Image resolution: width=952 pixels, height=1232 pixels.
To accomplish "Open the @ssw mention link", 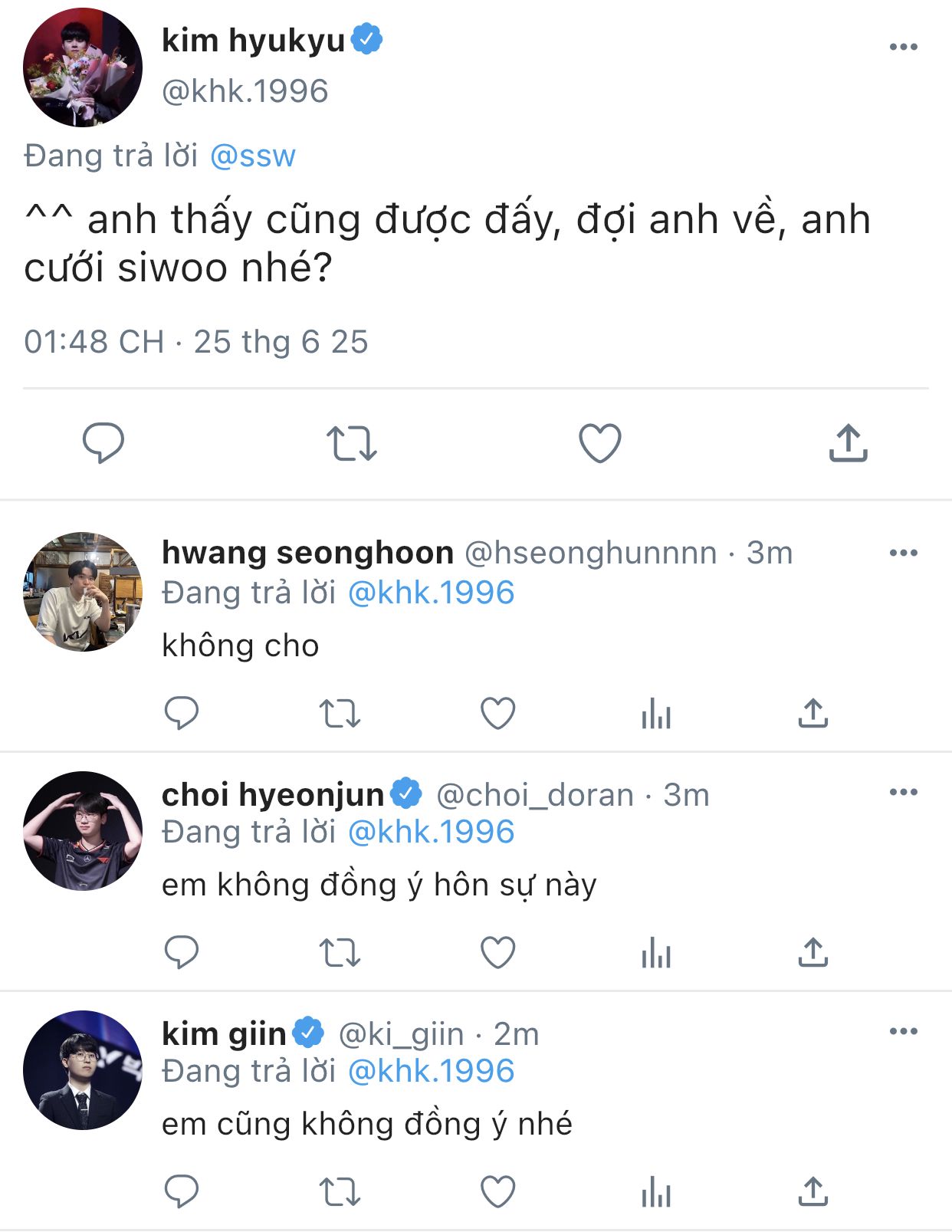I will [252, 156].
